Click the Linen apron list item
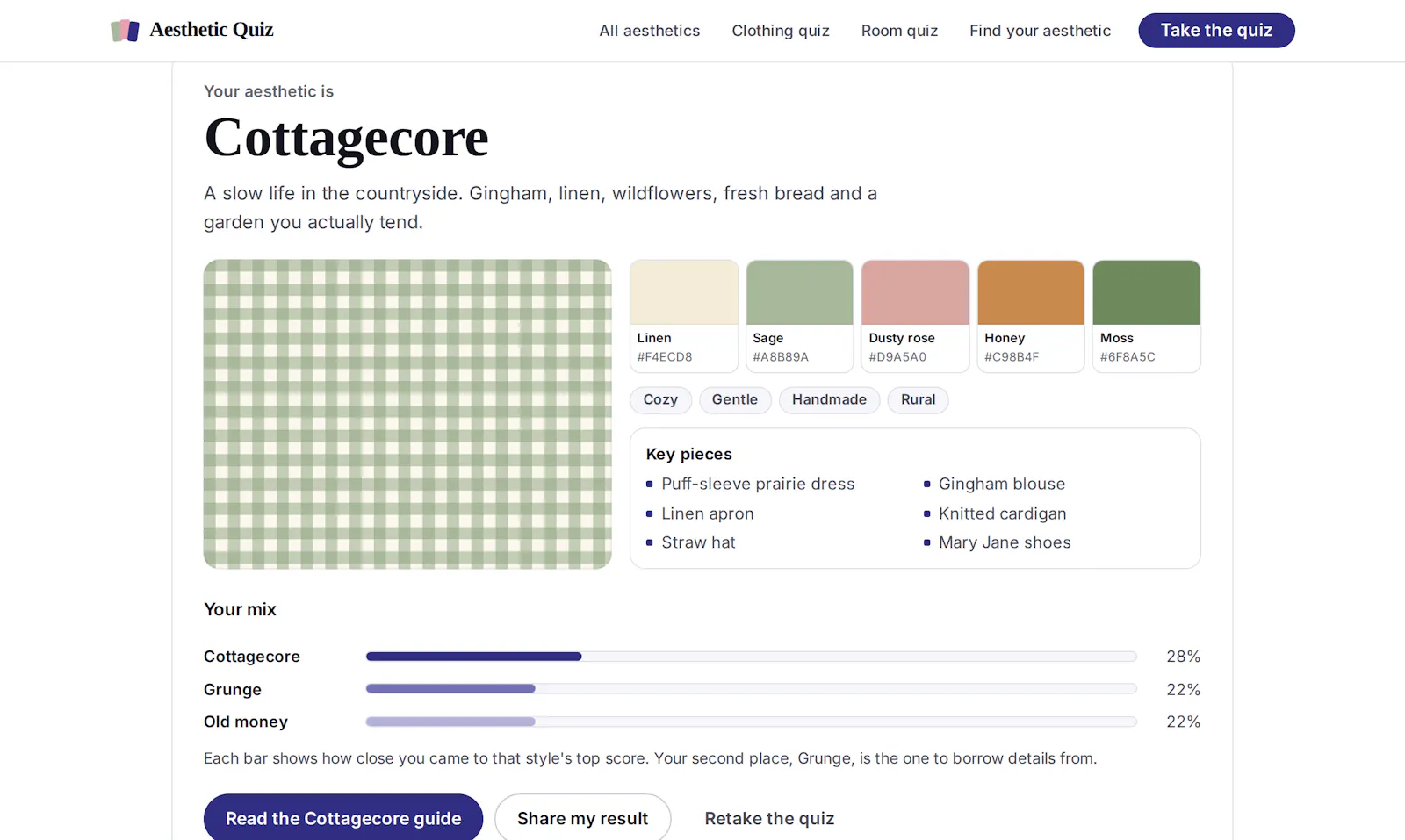Screen dimensions: 1405x840 tap(708, 514)
